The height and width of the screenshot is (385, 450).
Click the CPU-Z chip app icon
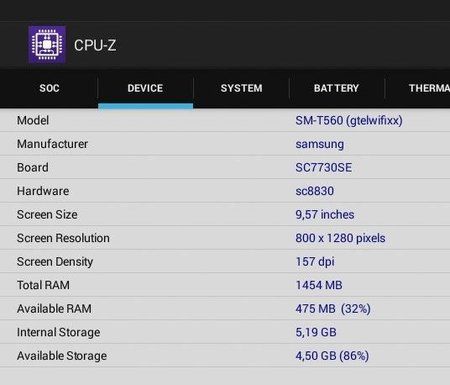coord(47,45)
